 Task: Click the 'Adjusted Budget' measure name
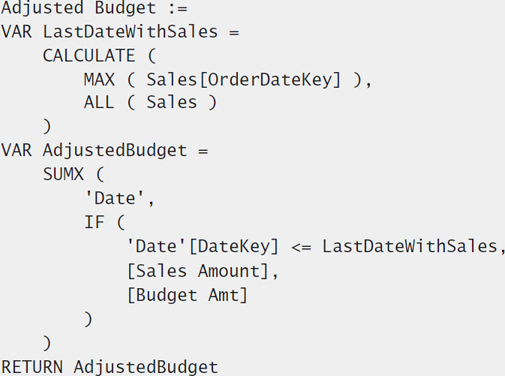click(x=79, y=8)
